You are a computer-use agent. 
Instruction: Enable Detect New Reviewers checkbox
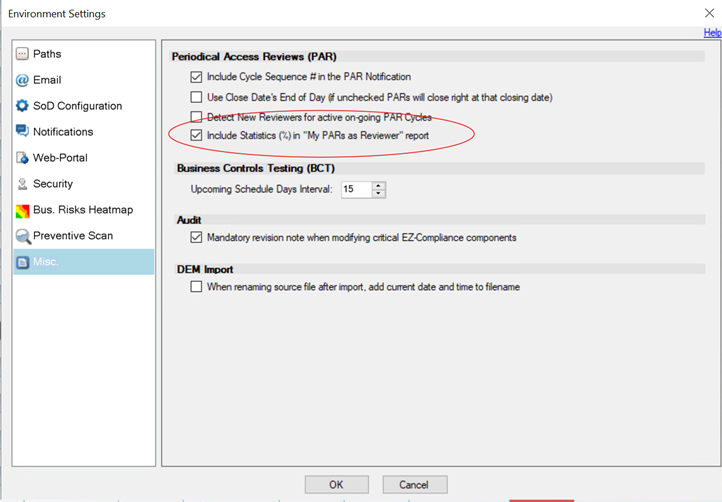click(196, 117)
